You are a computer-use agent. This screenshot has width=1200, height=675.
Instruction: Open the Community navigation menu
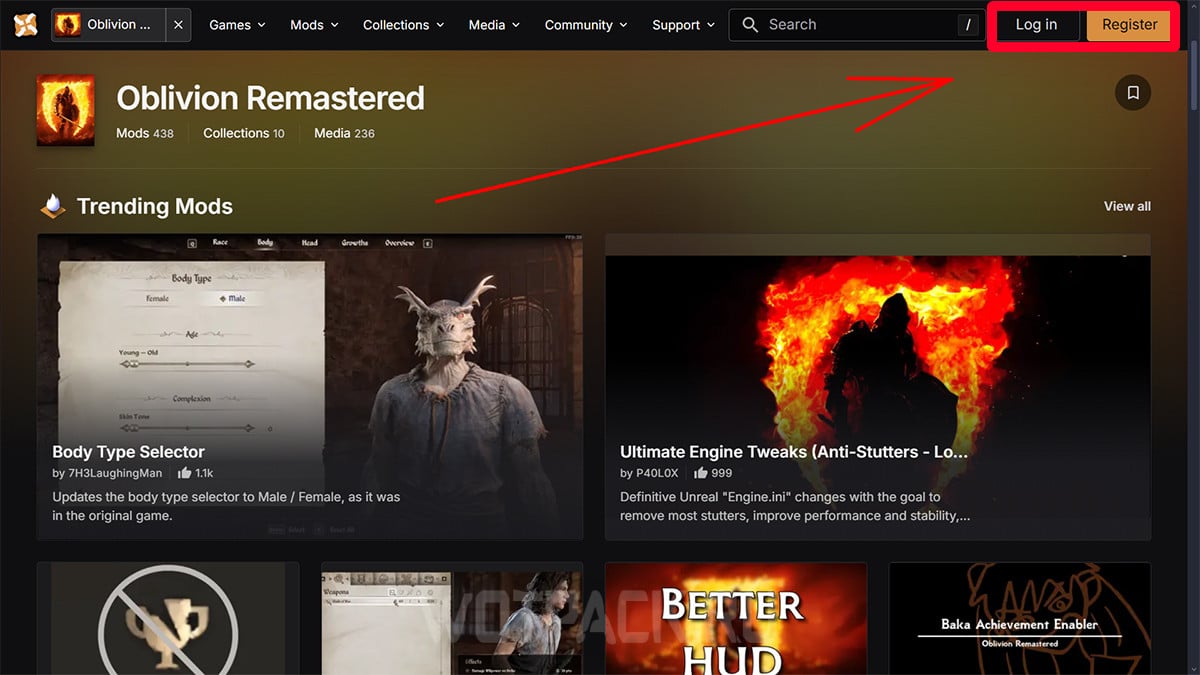click(x=586, y=25)
